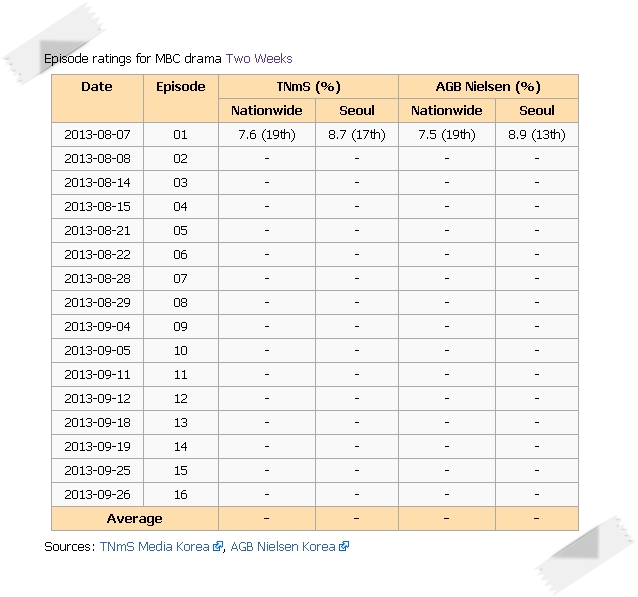Viewport: 638px width, 597px height.
Task: Click the 2013-09-25 date cell
Action: 97,471
